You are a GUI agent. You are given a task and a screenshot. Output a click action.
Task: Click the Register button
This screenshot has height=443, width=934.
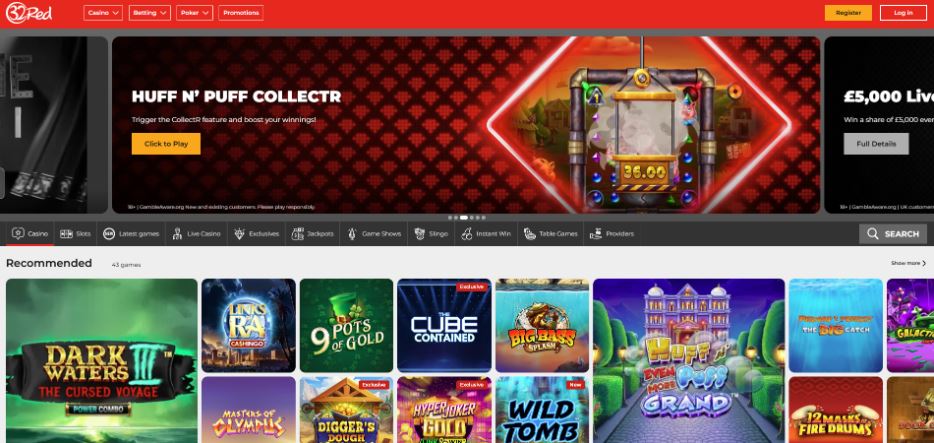[848, 13]
